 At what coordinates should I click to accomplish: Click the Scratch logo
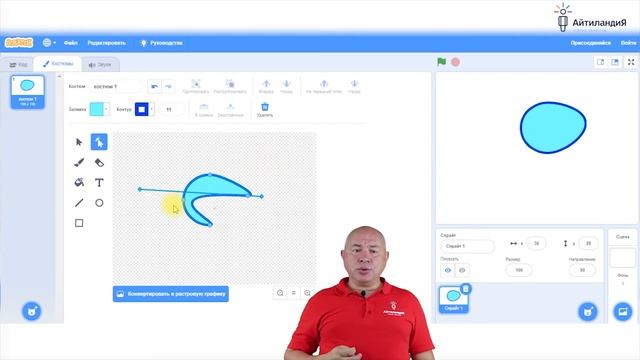[19, 42]
